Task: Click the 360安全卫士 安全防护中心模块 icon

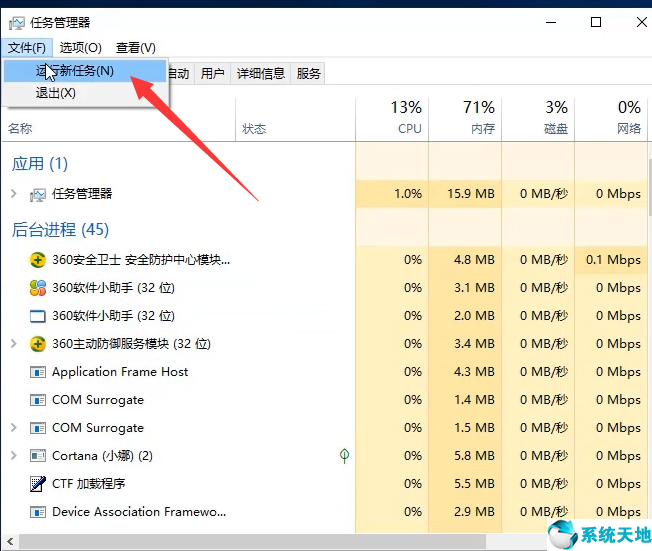Action: click(x=38, y=260)
